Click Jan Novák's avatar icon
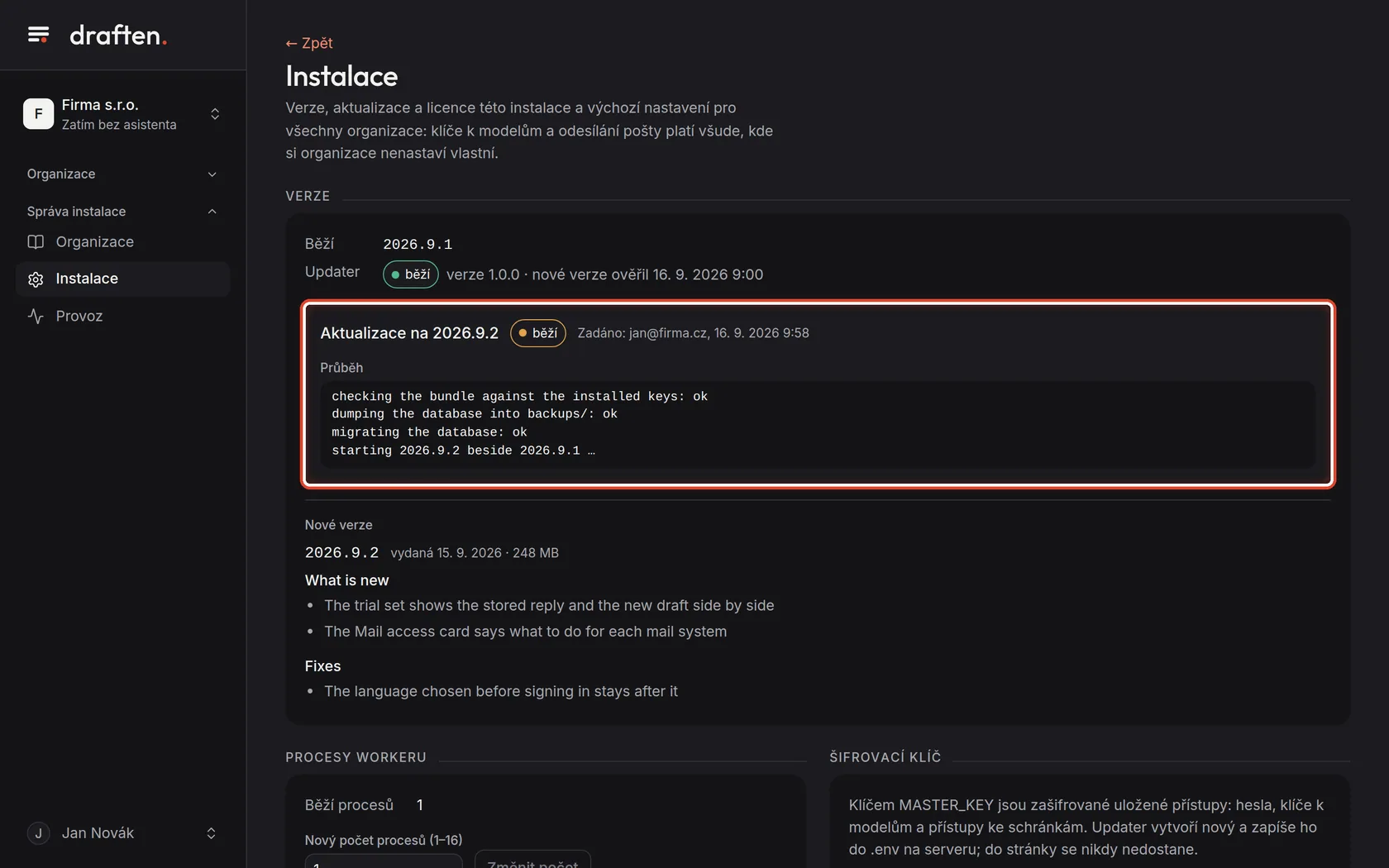1389x868 pixels. pos(38,833)
